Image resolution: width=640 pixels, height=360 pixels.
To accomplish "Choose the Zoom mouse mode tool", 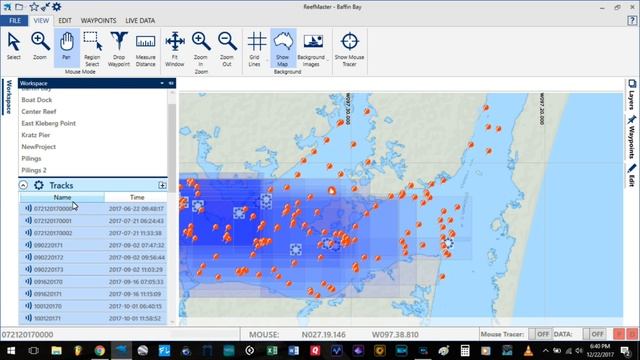I will 40,47.
